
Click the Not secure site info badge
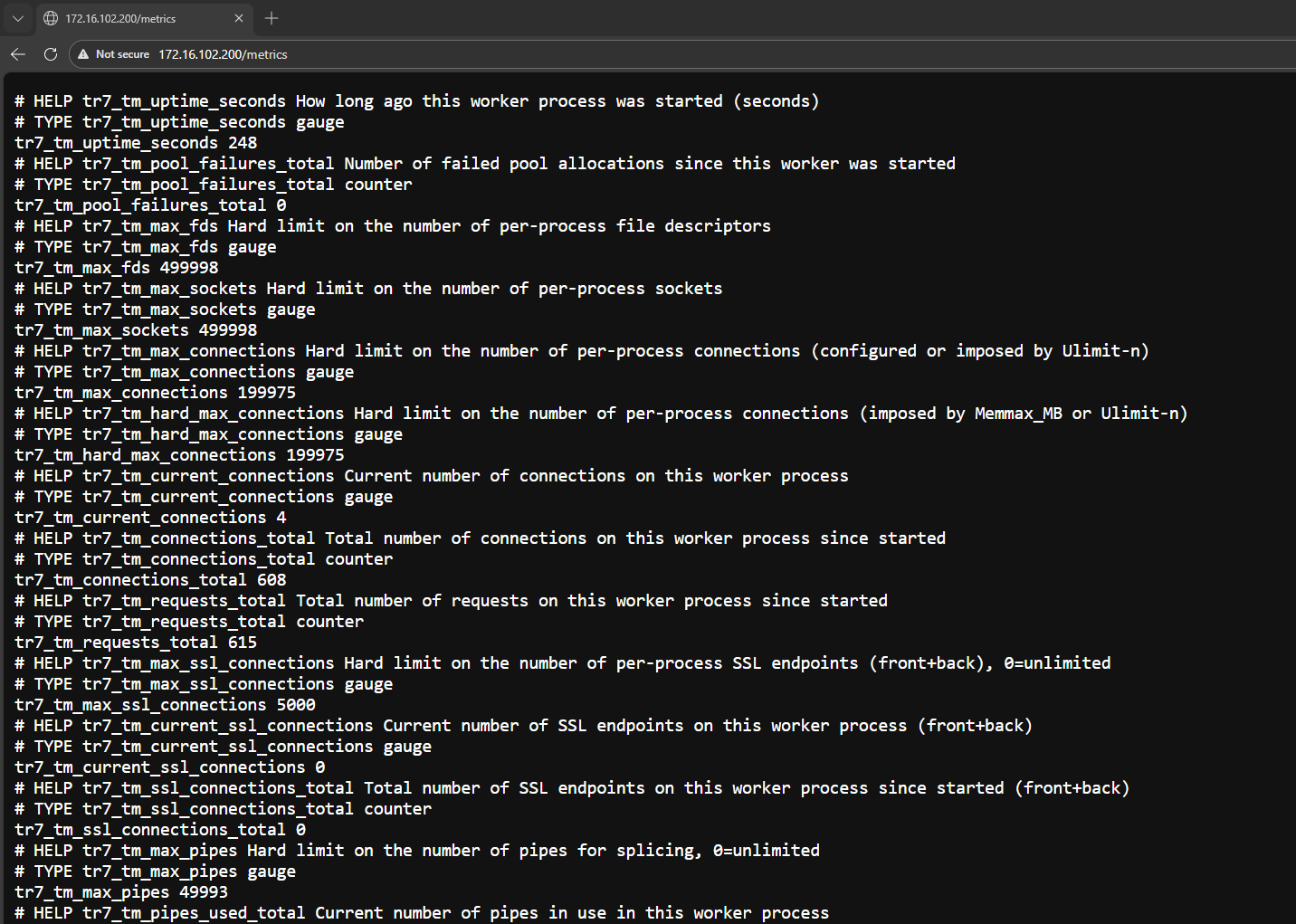click(x=114, y=54)
